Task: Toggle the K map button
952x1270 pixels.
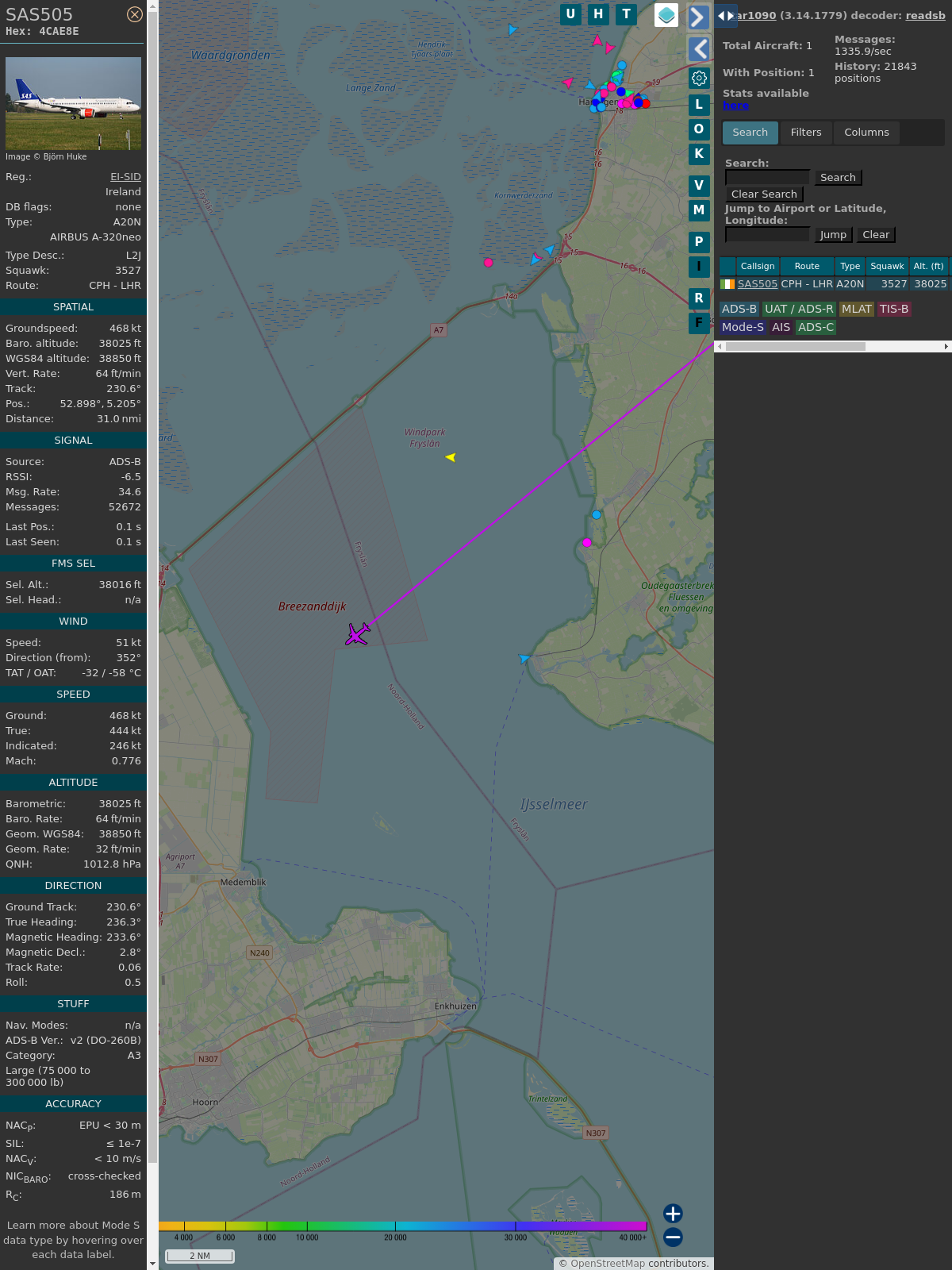Action: coord(699,154)
